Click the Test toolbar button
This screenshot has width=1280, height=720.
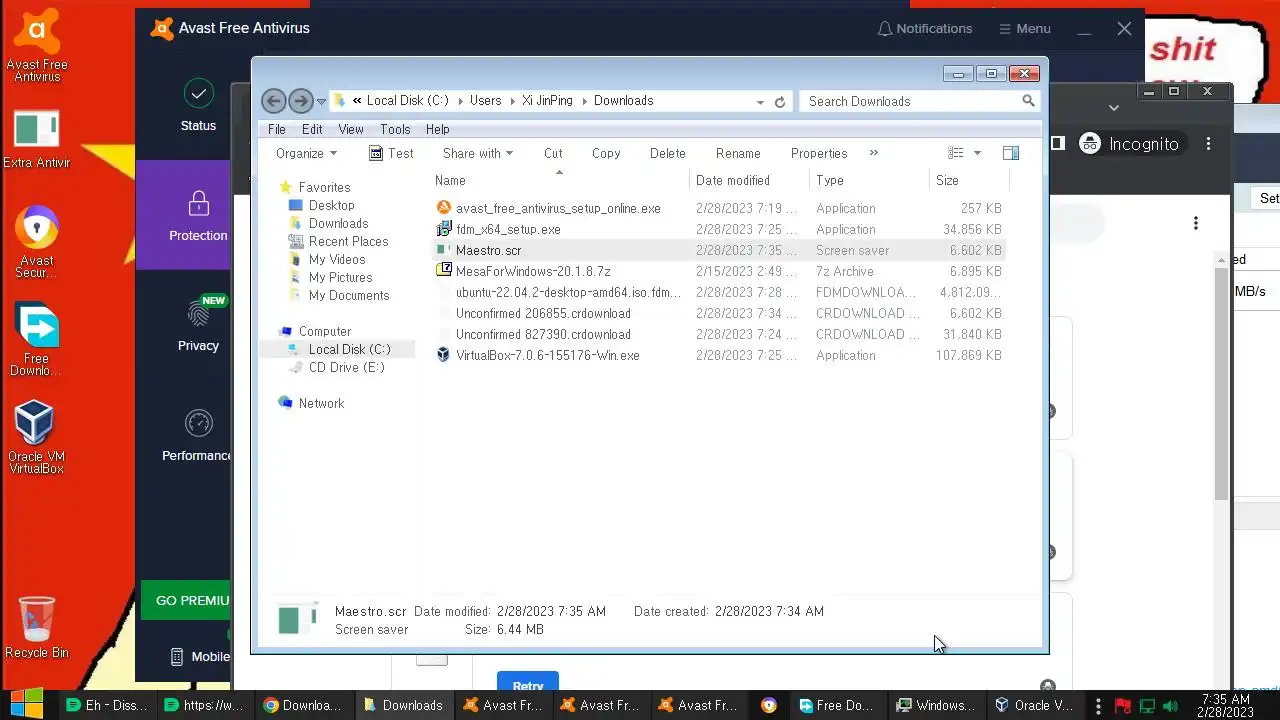click(391, 153)
